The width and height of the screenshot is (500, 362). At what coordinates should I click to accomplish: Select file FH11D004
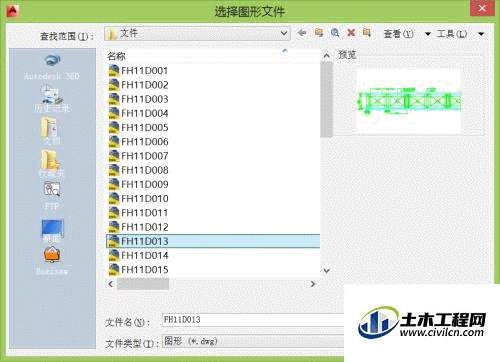[144, 113]
